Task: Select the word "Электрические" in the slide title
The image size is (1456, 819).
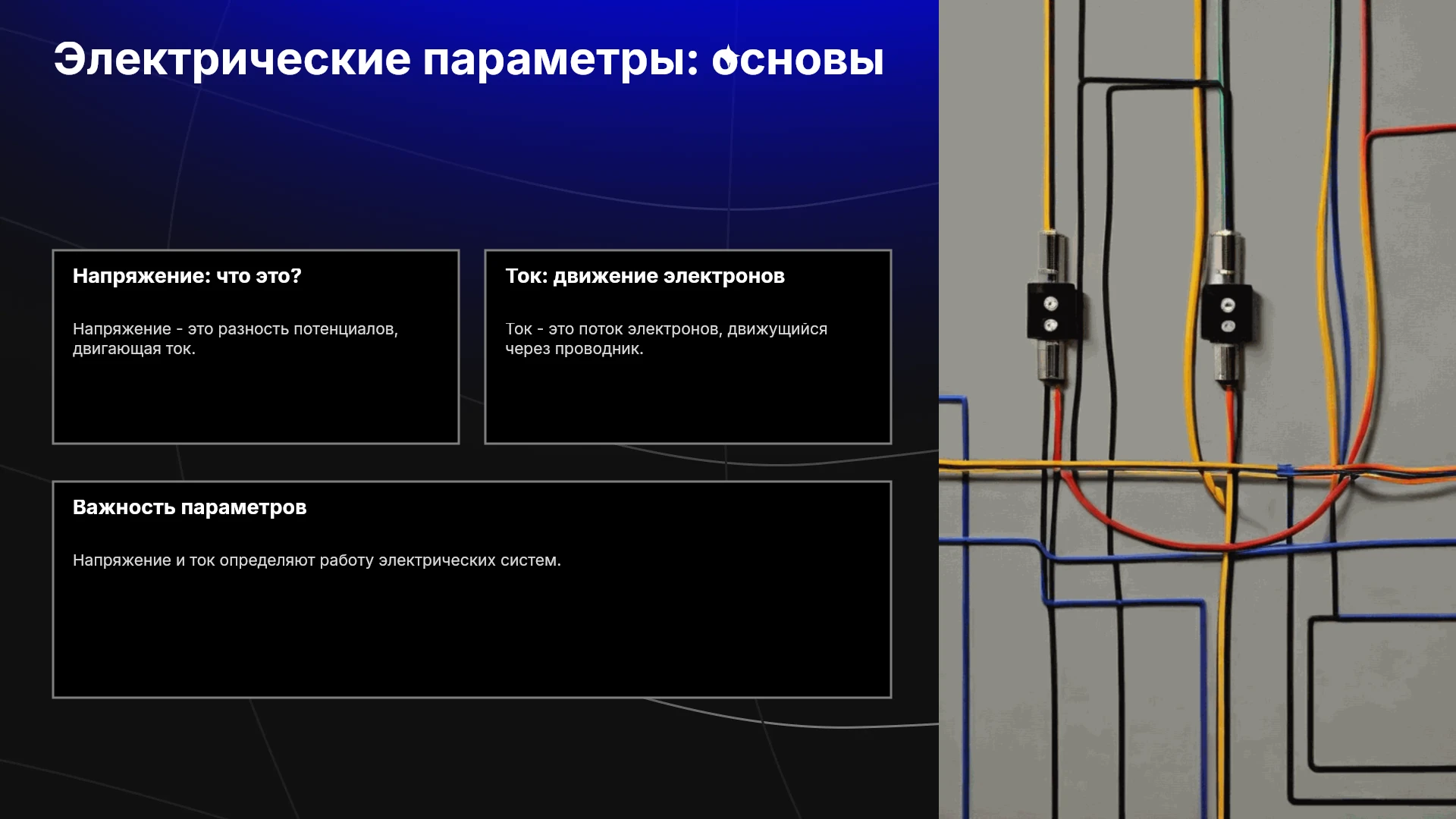Action: [x=232, y=59]
